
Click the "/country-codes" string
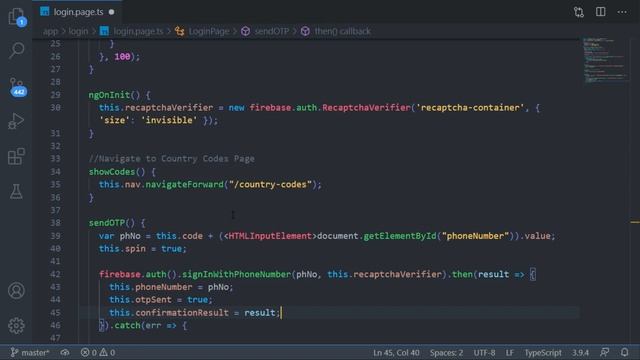(x=270, y=184)
